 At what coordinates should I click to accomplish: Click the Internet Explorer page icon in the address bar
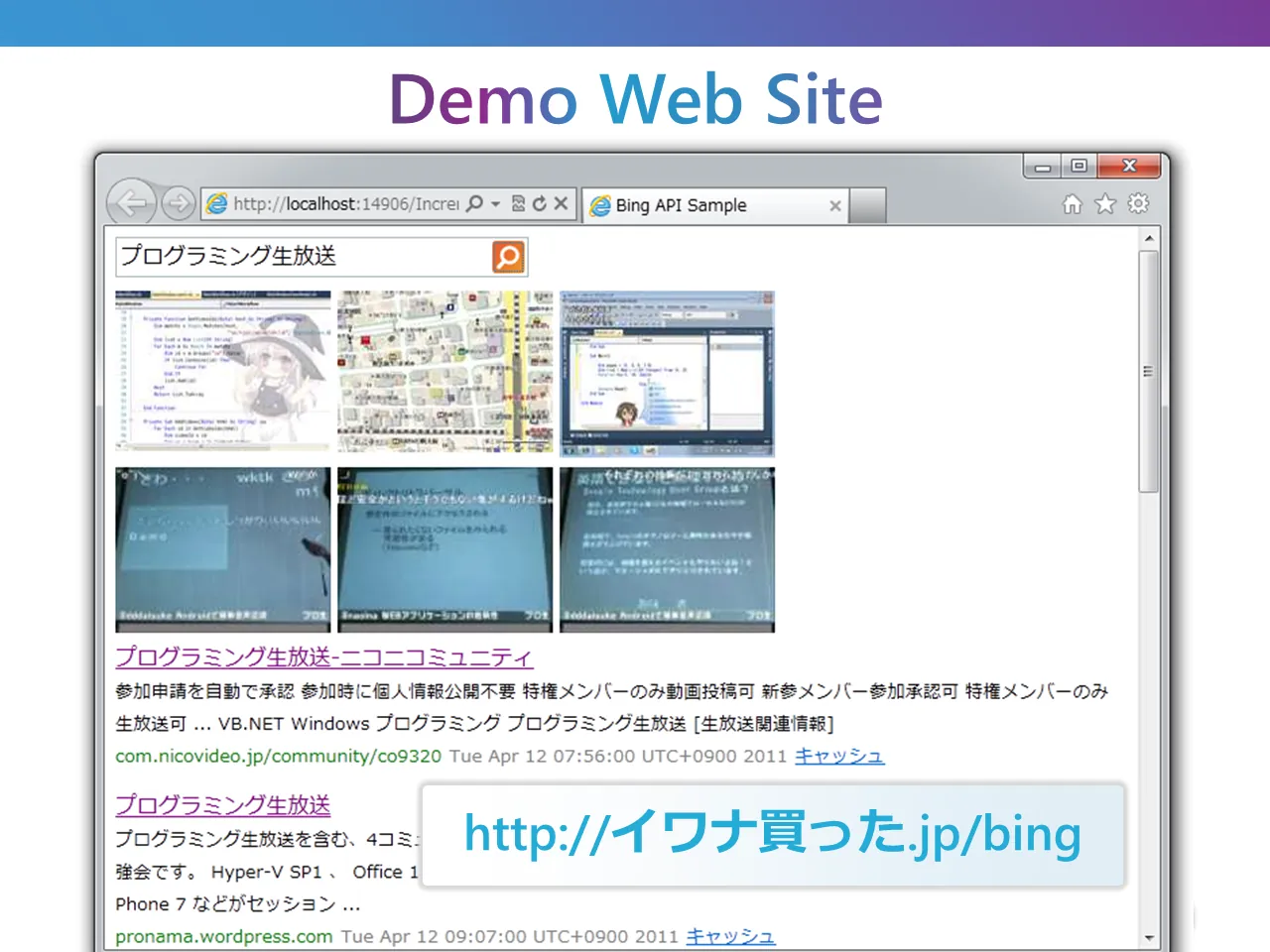[217, 204]
